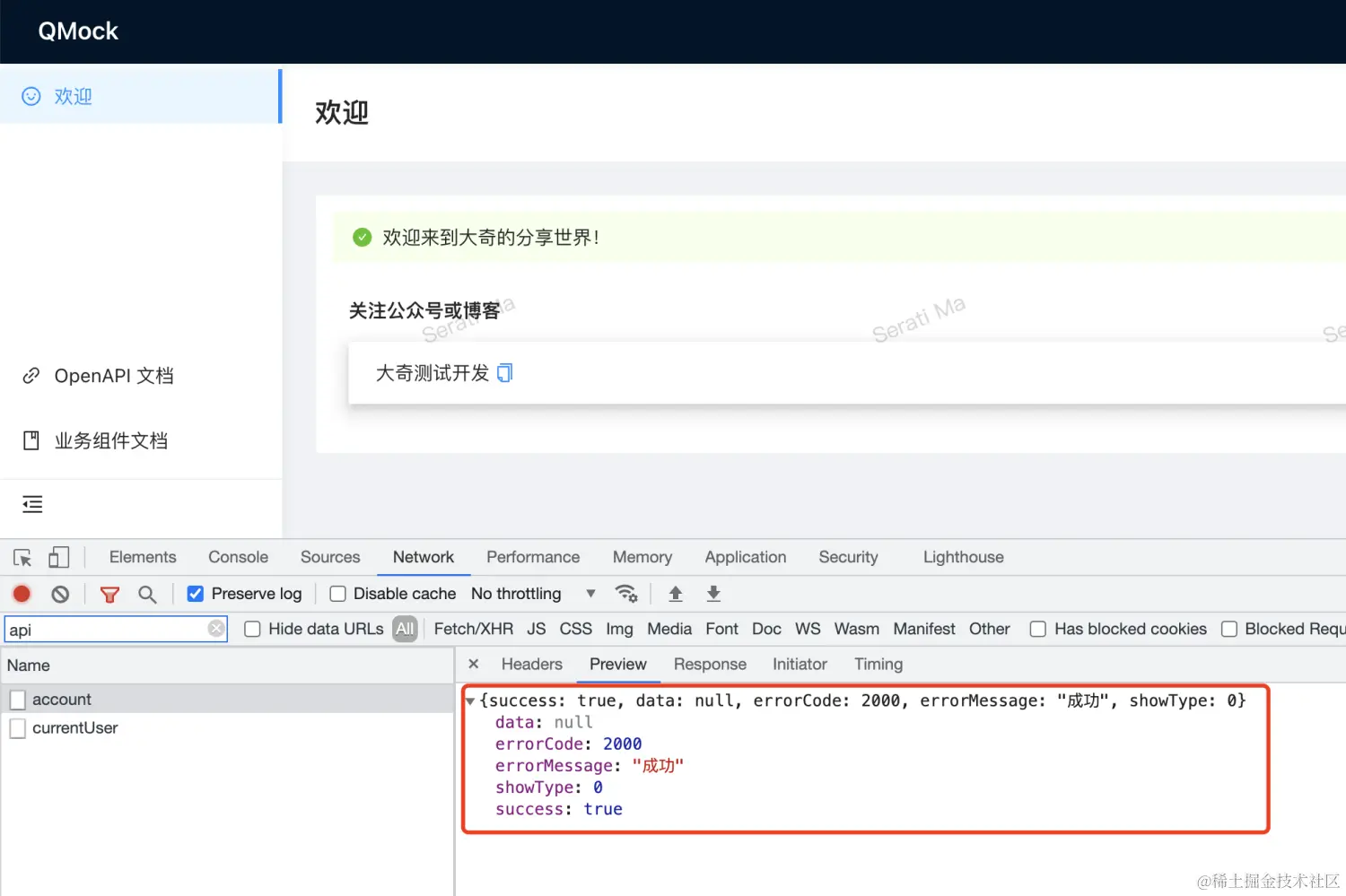Open the Initiator tab

[x=800, y=664]
